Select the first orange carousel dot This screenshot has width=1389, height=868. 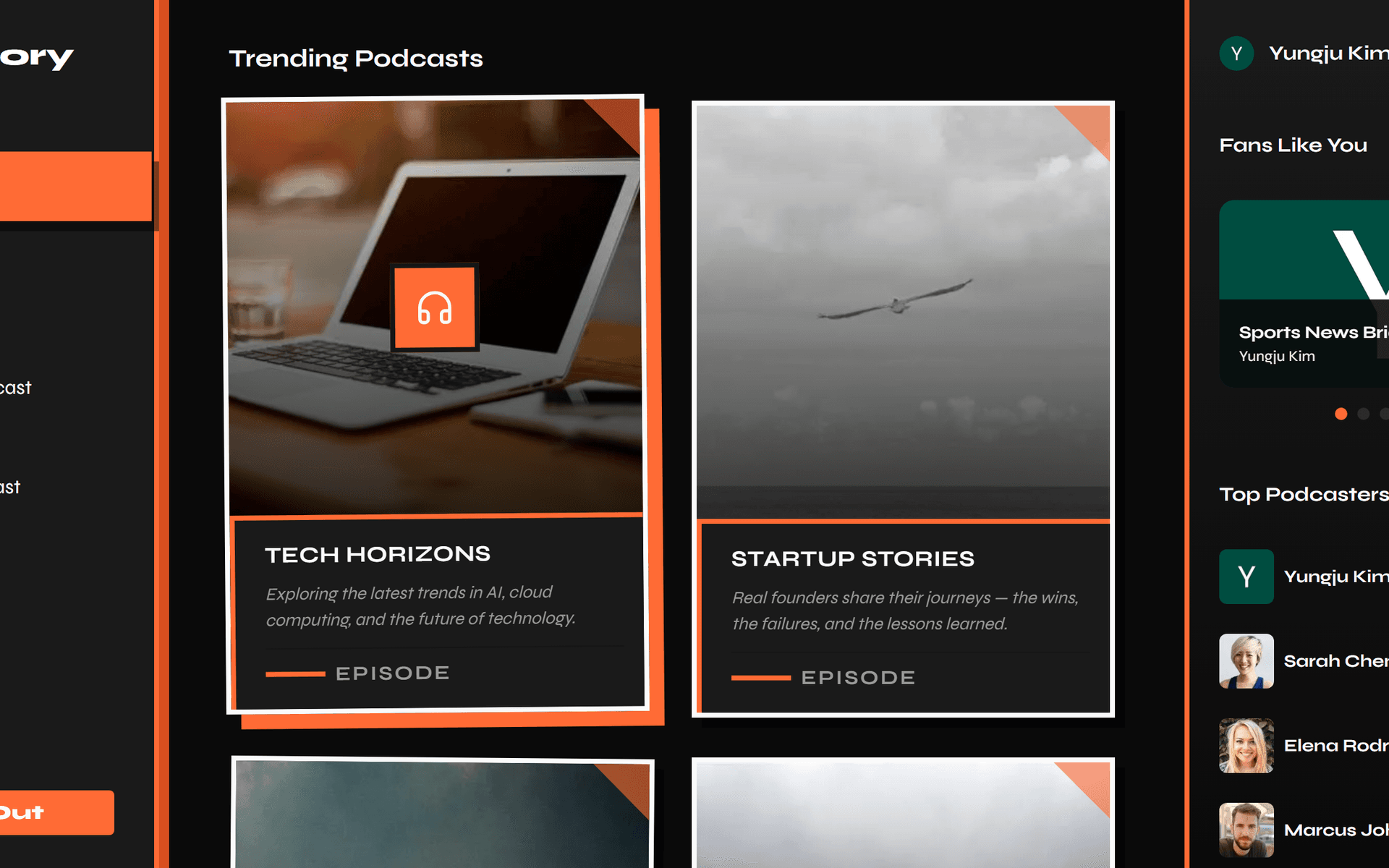tap(1341, 414)
